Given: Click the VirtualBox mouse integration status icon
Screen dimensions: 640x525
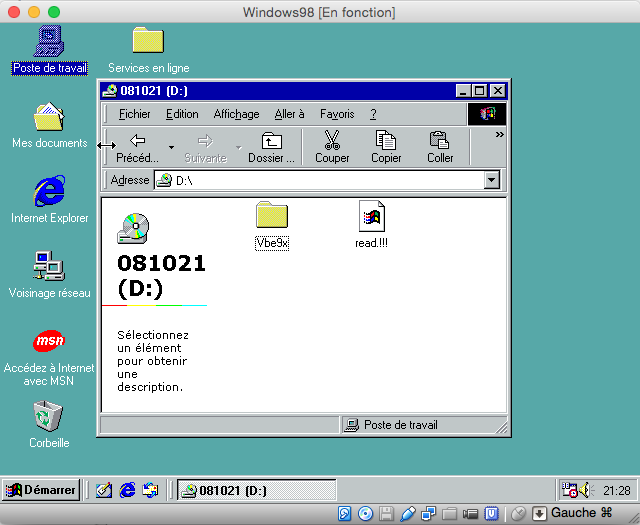Looking at the screenshot, I should click(x=518, y=514).
